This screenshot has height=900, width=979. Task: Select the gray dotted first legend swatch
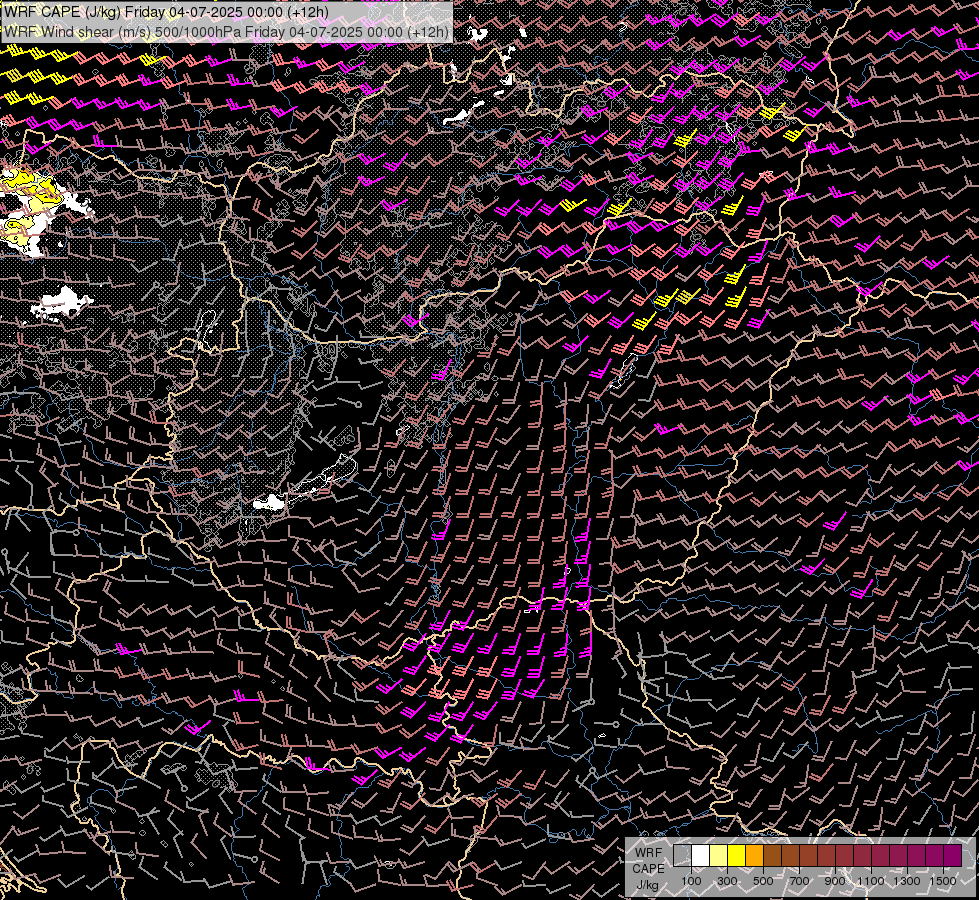tap(682, 855)
